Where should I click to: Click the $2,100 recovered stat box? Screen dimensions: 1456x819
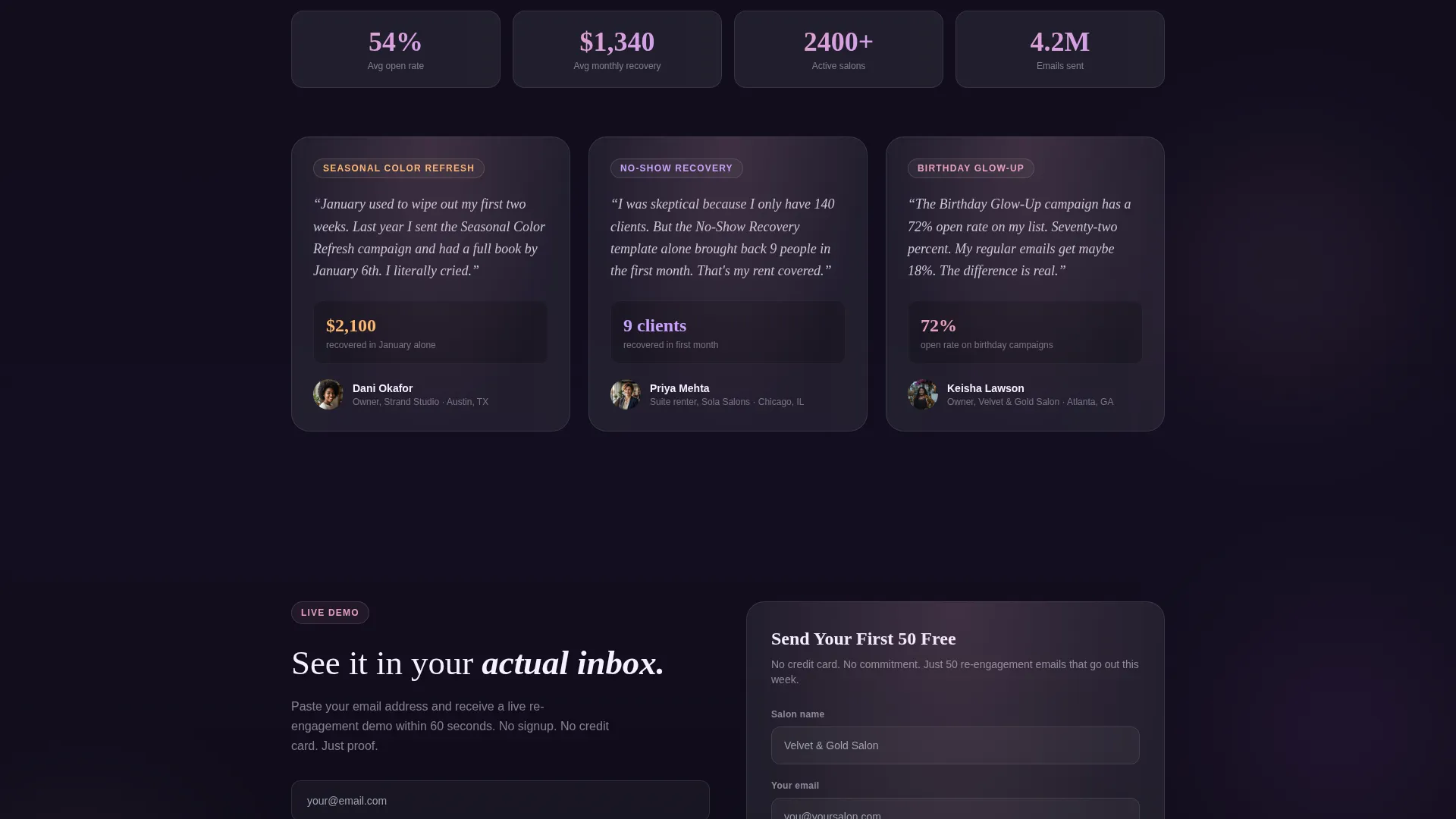(431, 332)
